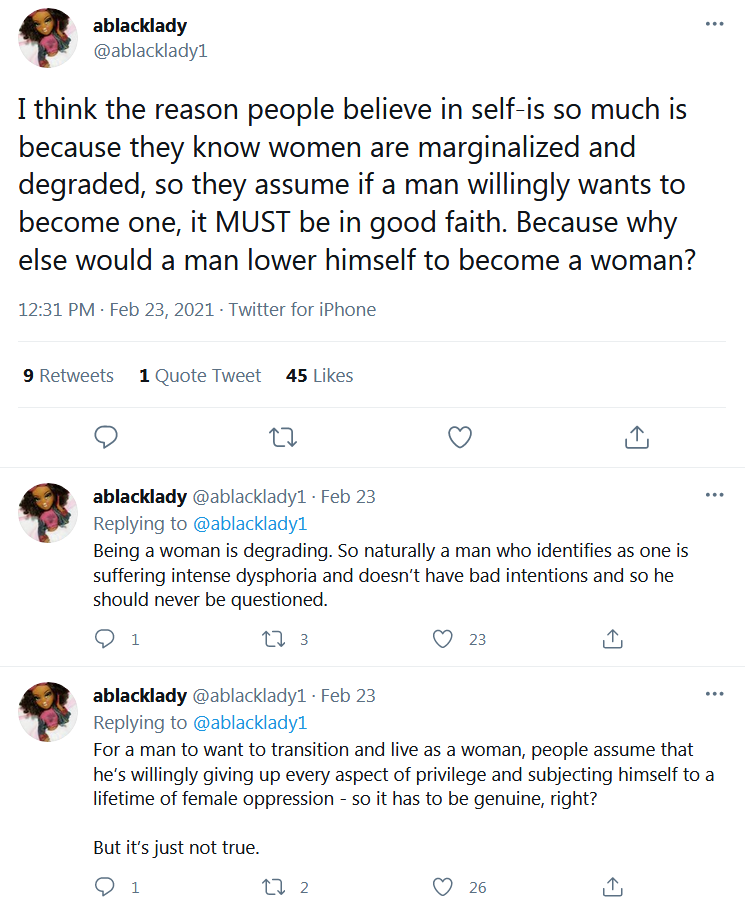The width and height of the screenshot is (745, 910).
Task: Open more options on the first reply
Action: 714,495
